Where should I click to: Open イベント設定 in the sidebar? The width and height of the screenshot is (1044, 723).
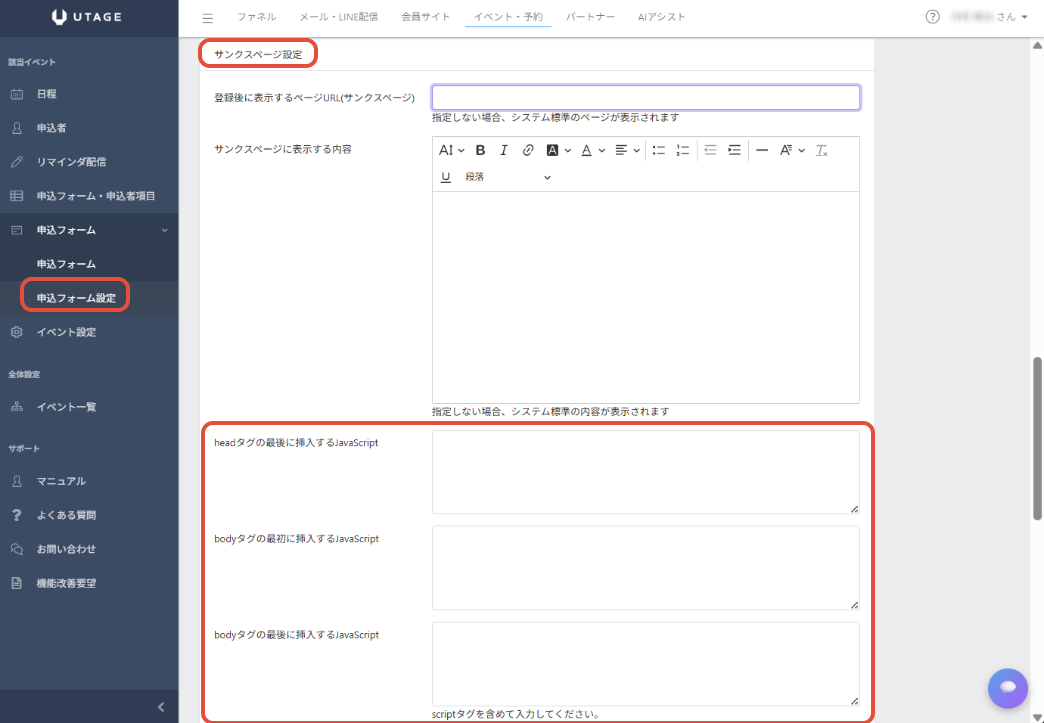click(x=66, y=332)
